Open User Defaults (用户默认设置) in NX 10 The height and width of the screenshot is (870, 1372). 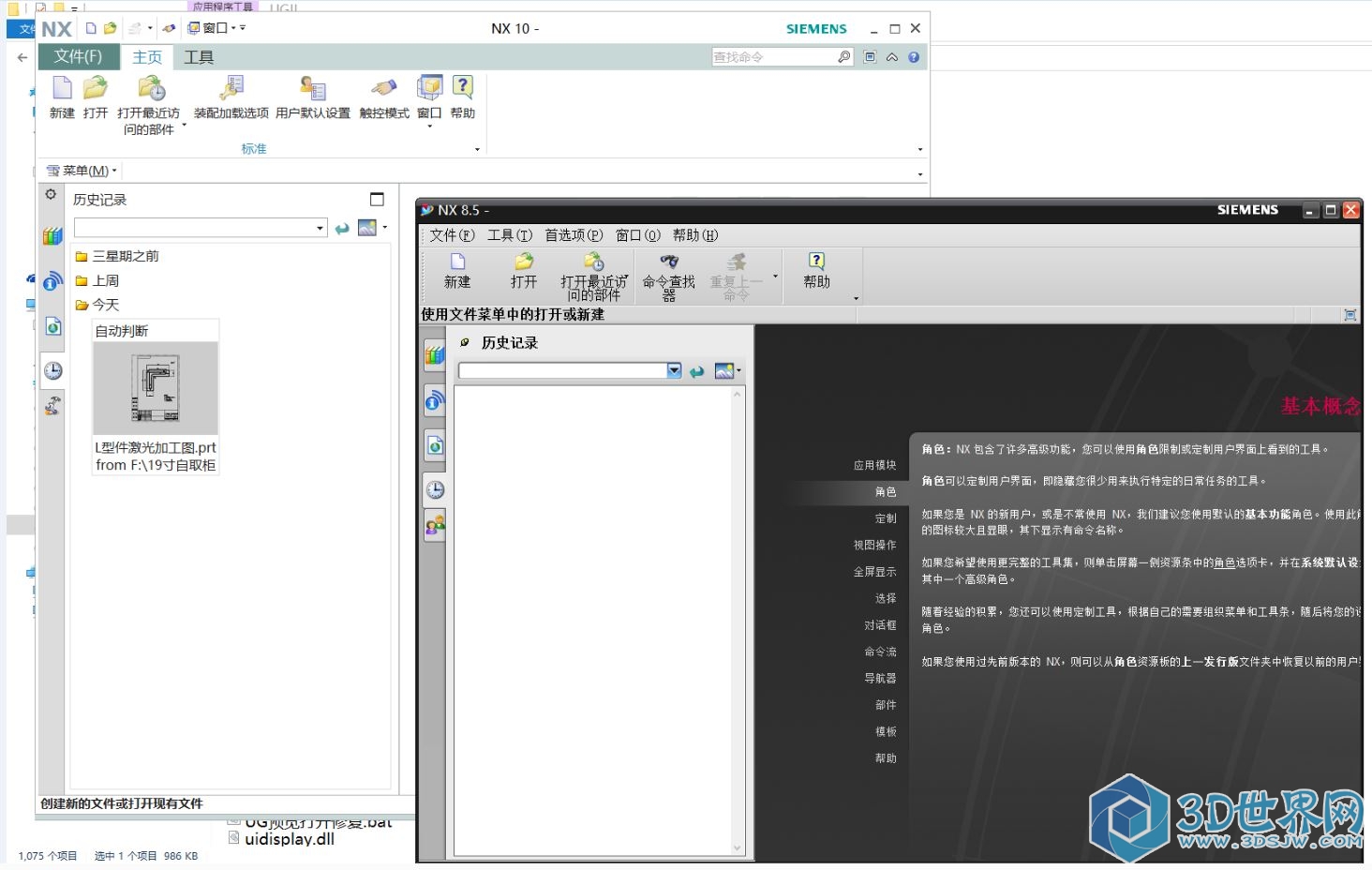pyautogui.click(x=313, y=97)
